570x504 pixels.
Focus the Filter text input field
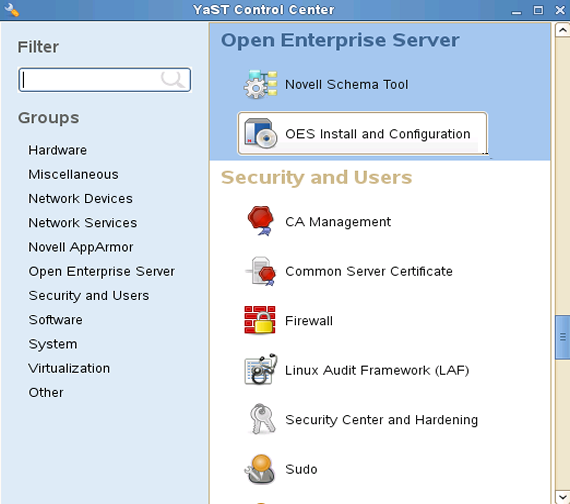click(104, 80)
